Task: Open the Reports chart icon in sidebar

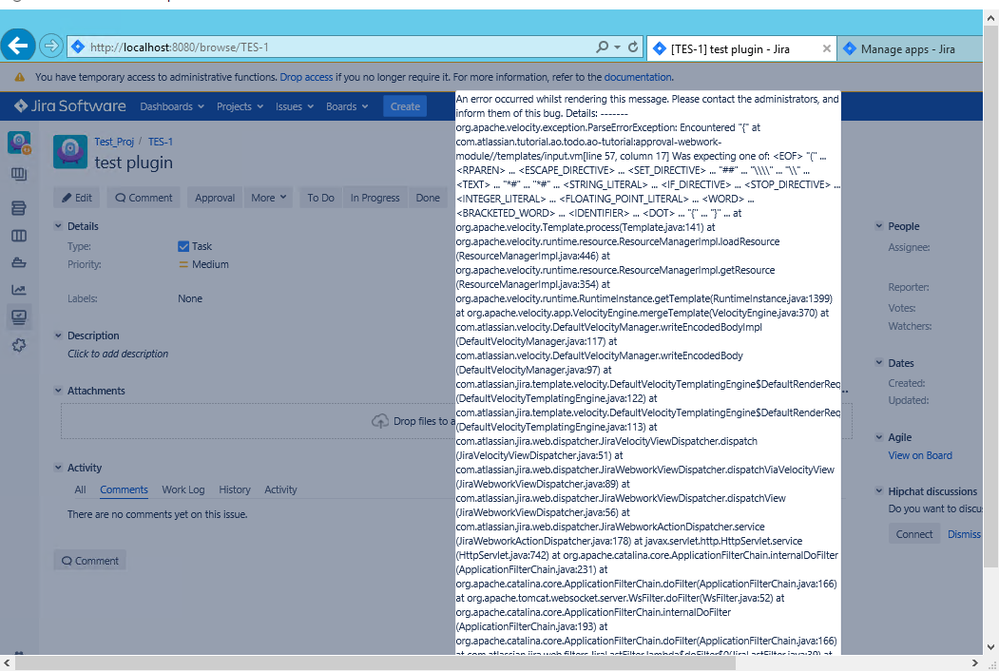Action: [19, 290]
